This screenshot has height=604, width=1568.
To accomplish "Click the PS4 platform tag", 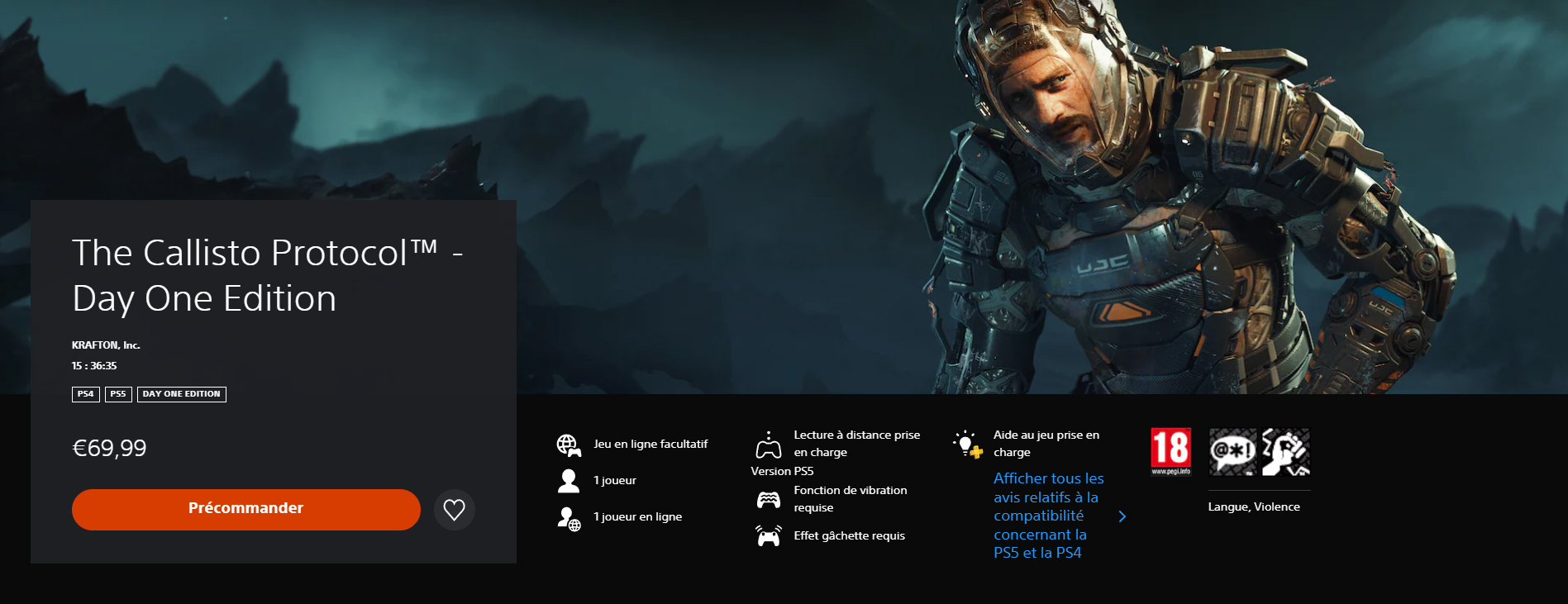I will tap(86, 394).
